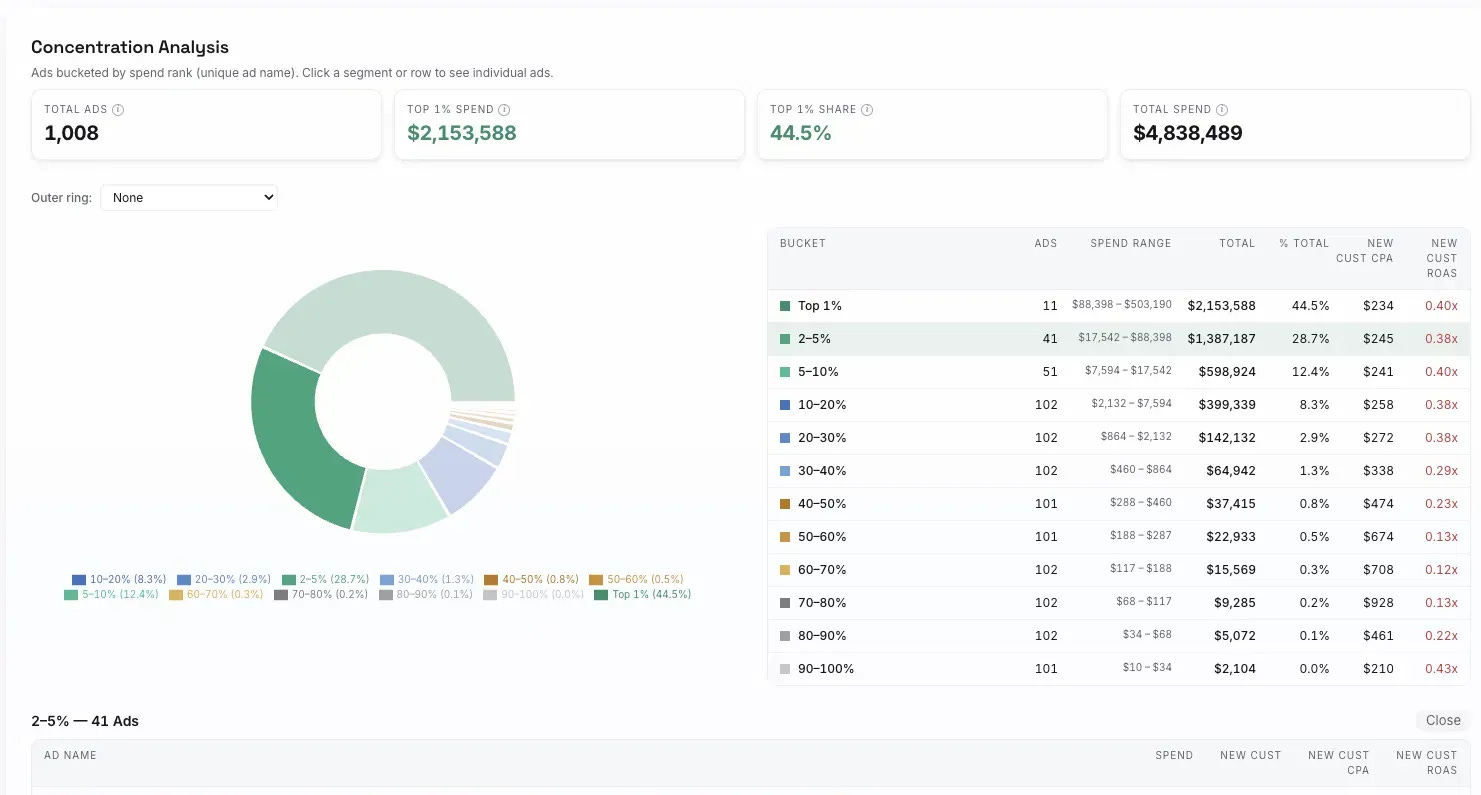The image size is (1481, 795).
Task: Sort by the New Cust CPA column header
Action: 1364,251
